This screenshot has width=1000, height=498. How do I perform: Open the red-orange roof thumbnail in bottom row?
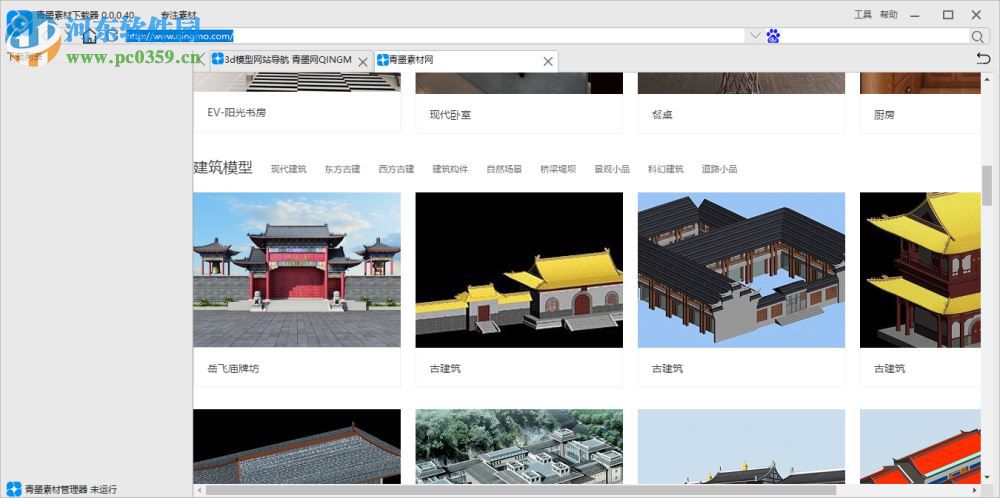tap(920, 446)
